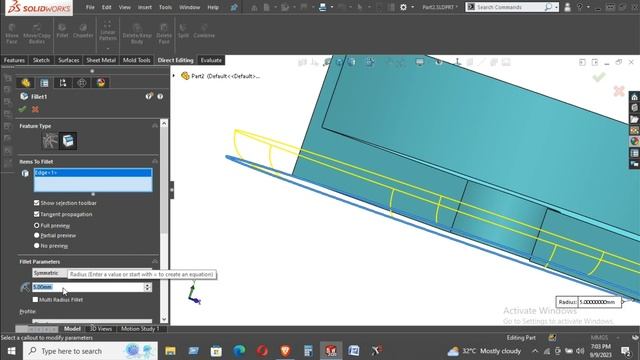The width and height of the screenshot is (640, 360).
Task: Select Full preview radio button
Action: 36,225
